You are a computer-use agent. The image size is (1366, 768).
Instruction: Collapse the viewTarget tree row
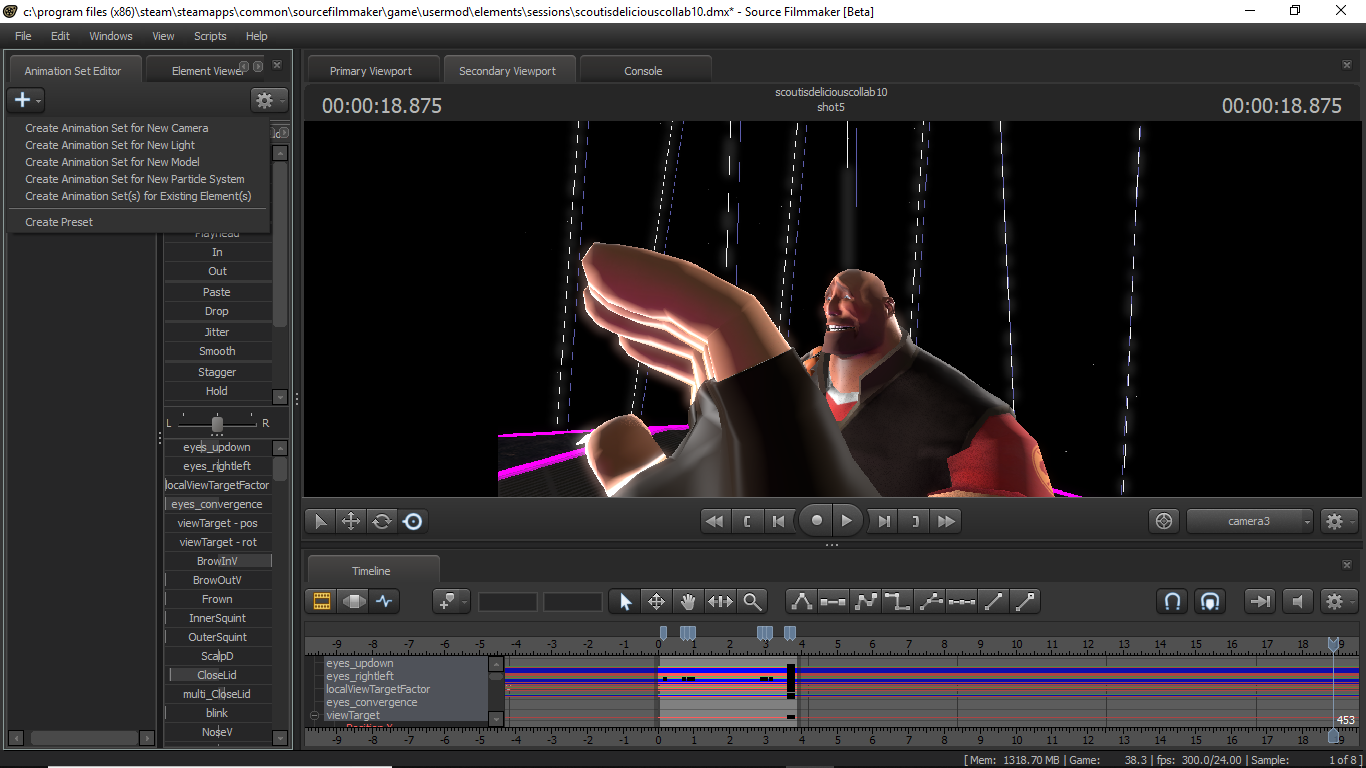314,716
